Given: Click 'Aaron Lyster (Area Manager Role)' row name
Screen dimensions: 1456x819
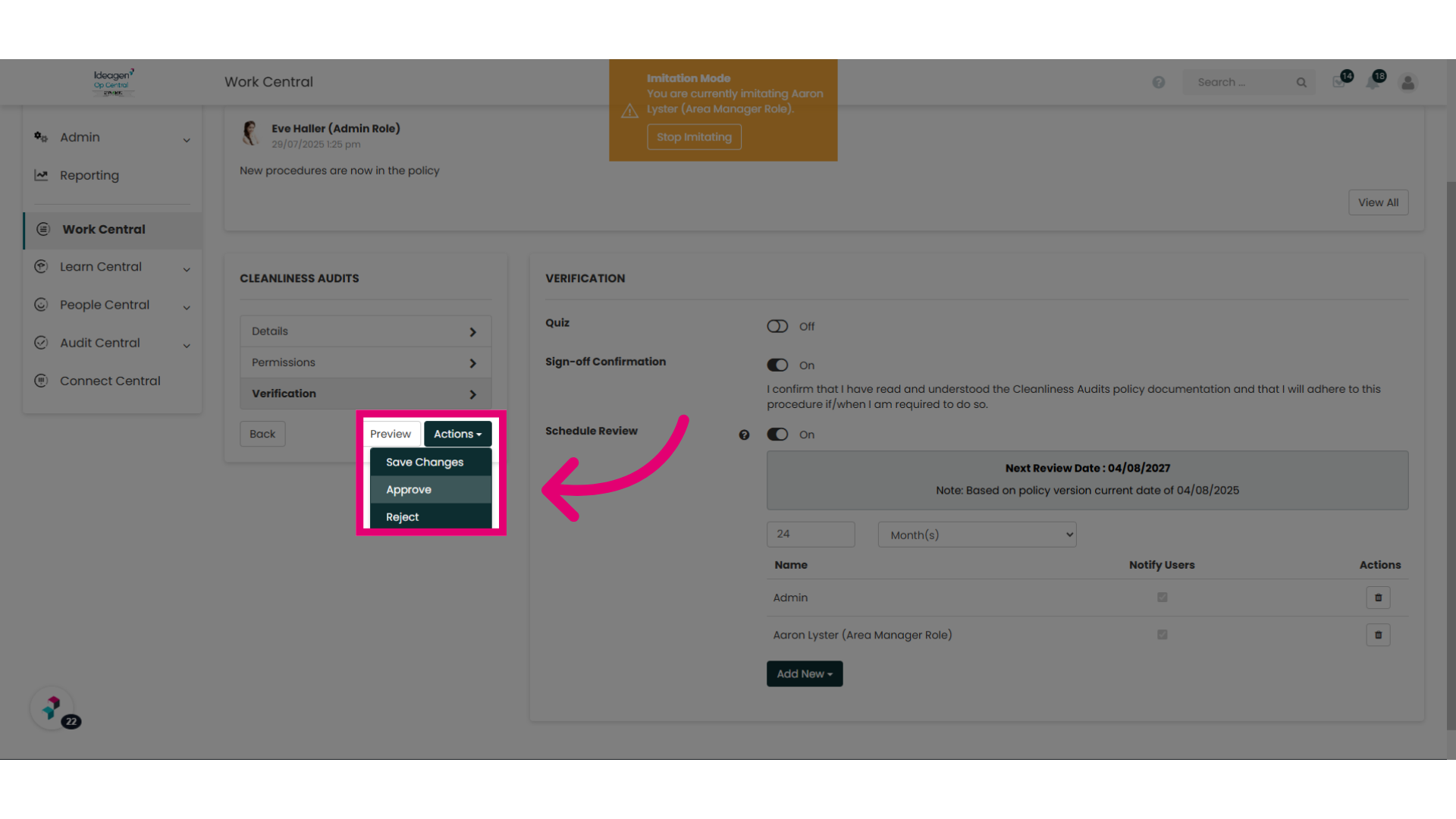Looking at the screenshot, I should (x=862, y=635).
